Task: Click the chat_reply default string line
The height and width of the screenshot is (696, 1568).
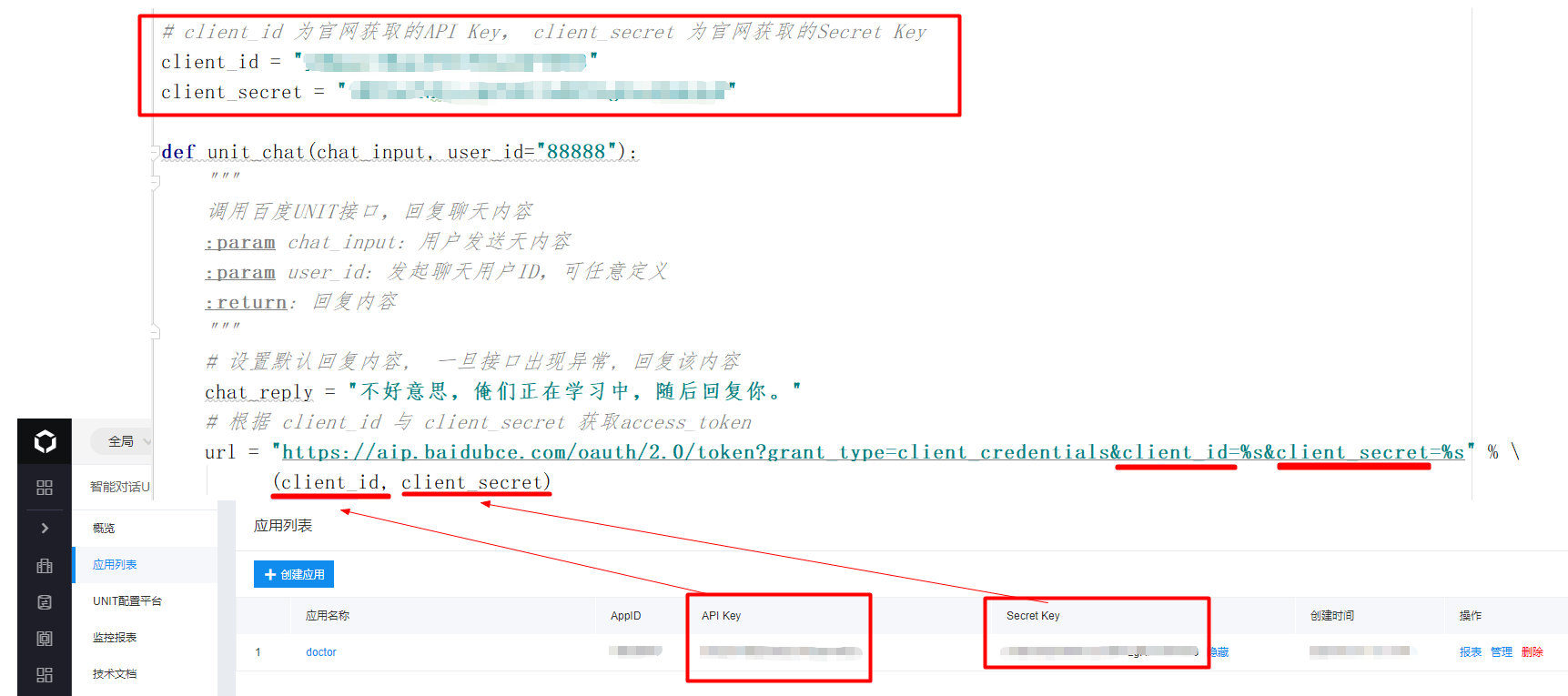Action: click(503, 391)
